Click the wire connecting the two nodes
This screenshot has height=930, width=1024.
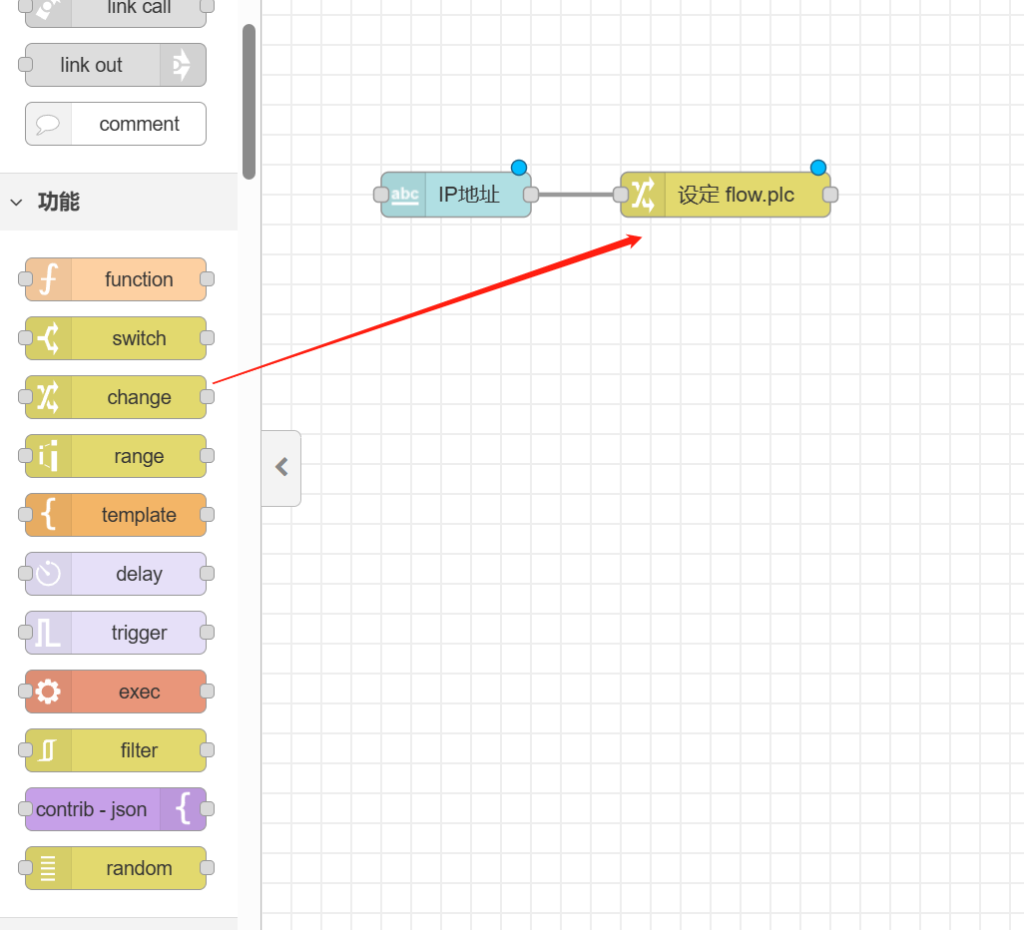pyautogui.click(x=575, y=195)
